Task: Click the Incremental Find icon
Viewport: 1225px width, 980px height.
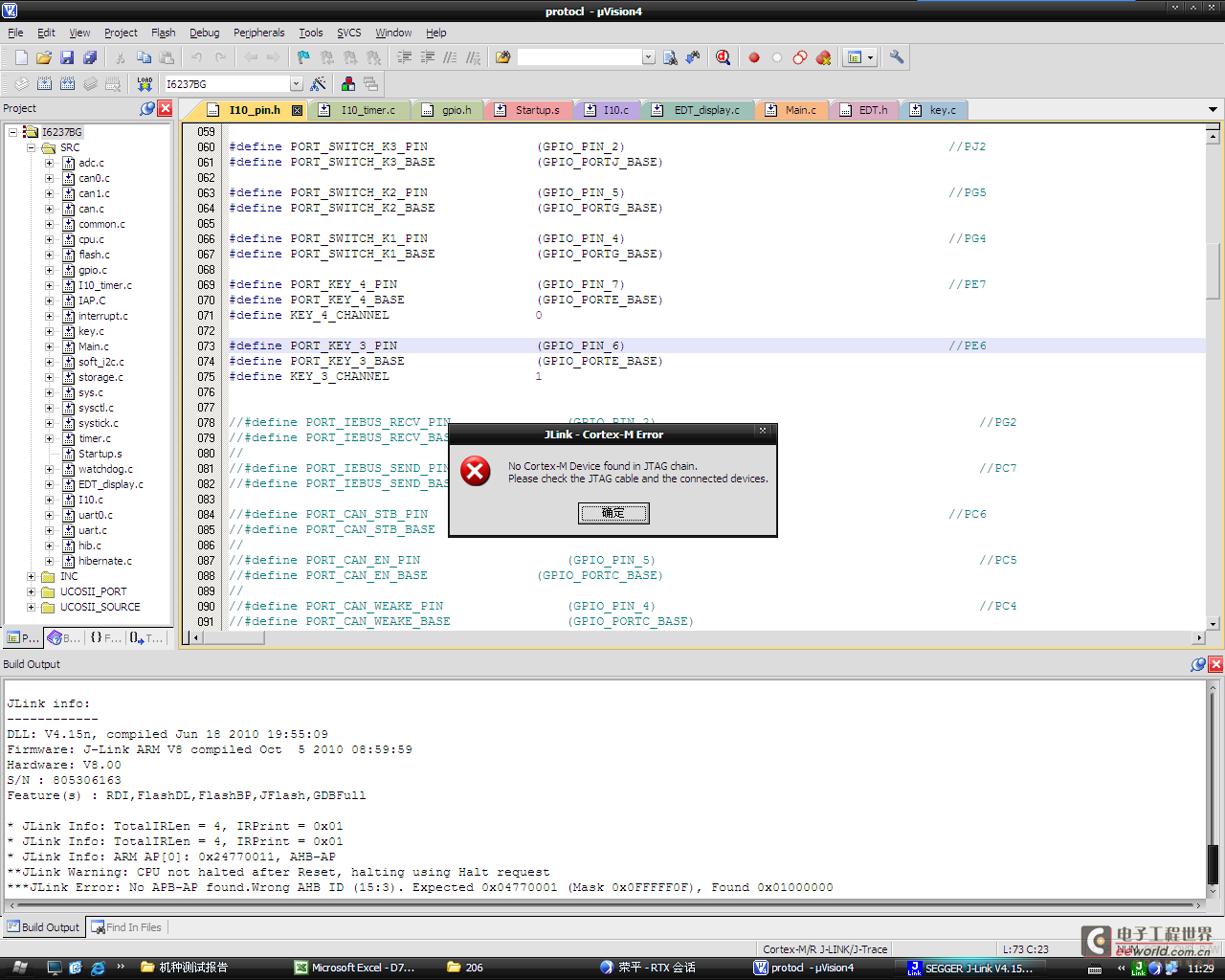Action: click(x=693, y=57)
